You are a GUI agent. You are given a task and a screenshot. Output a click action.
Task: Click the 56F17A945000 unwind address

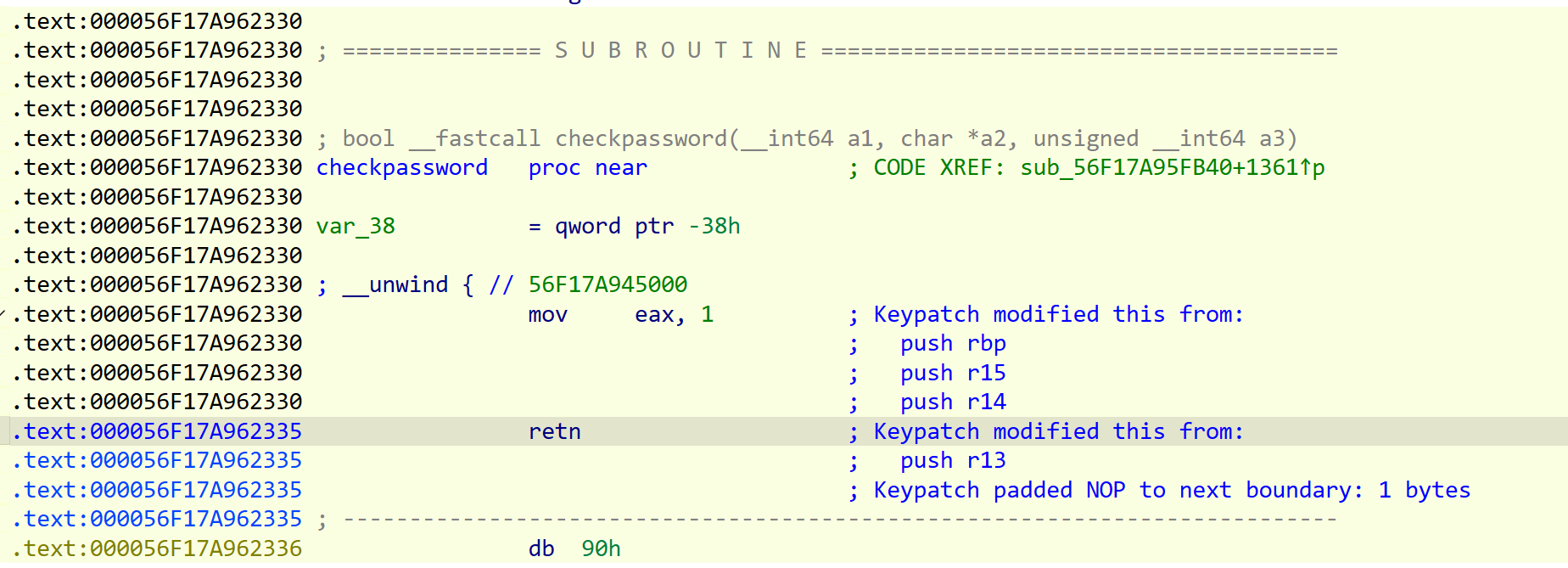pyautogui.click(x=608, y=284)
